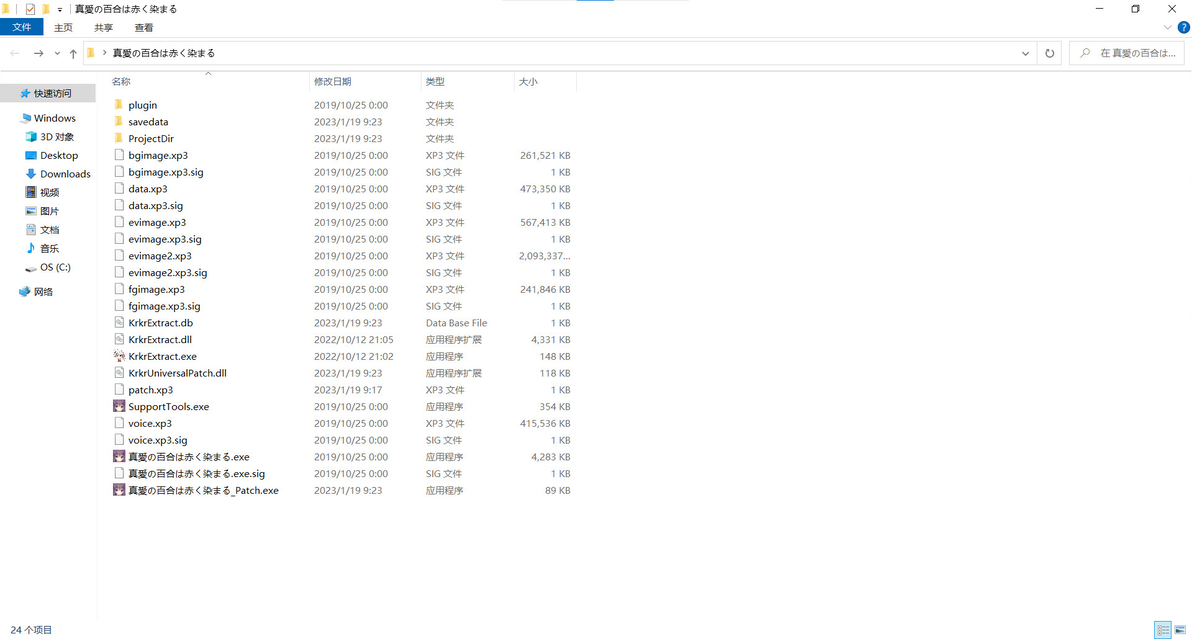Open 视频 in the sidebar

[43, 192]
